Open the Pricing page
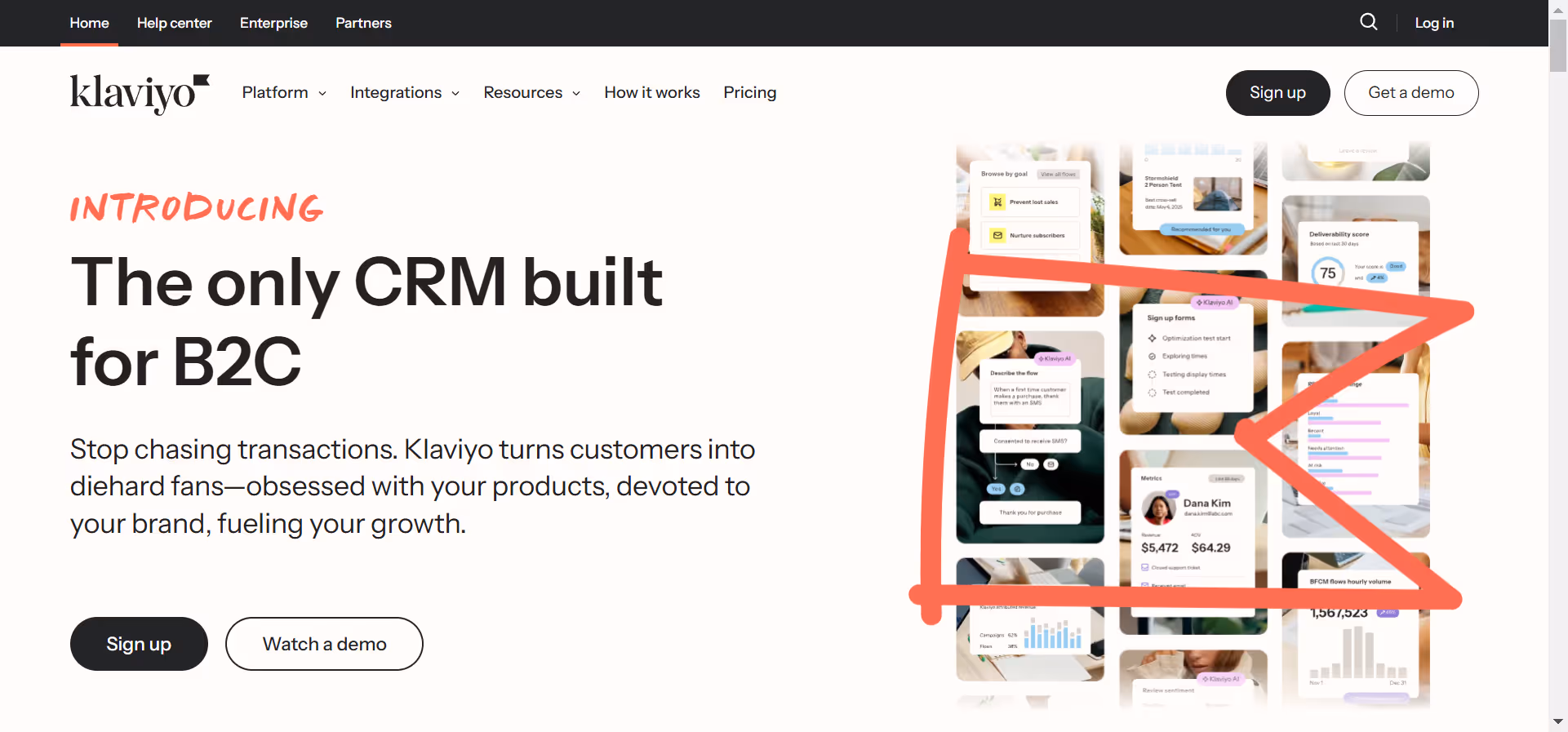Viewport: 1568px width, 732px height. click(x=749, y=93)
